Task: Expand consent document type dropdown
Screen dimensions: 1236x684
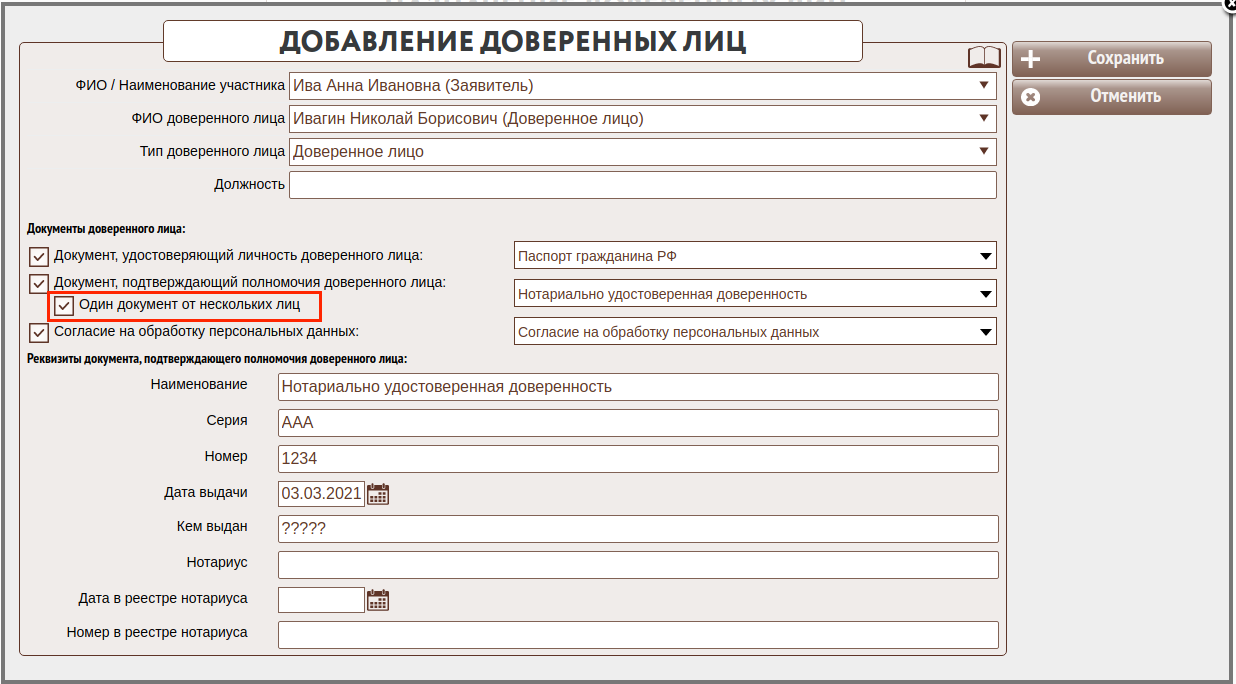Action: [755, 332]
